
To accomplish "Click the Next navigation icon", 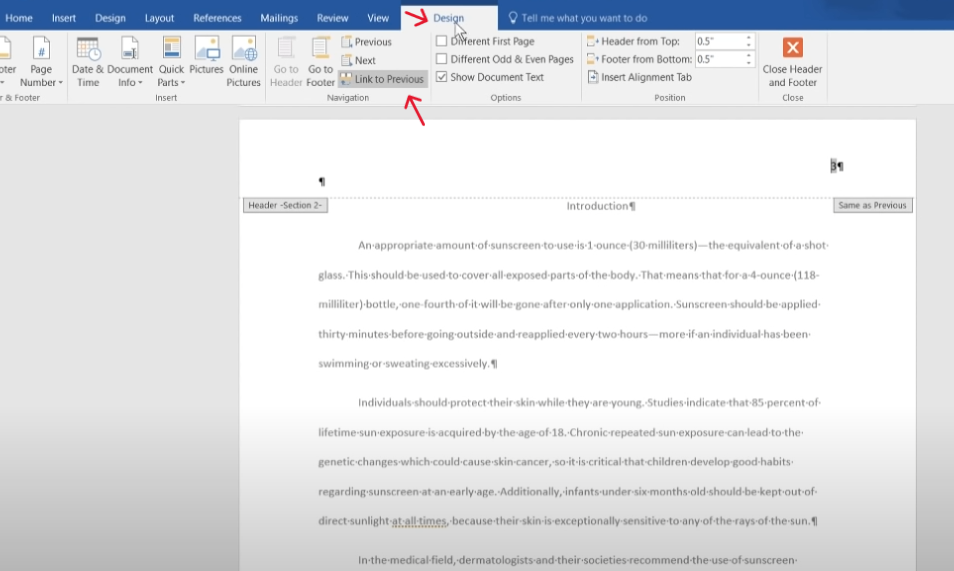I will point(346,60).
